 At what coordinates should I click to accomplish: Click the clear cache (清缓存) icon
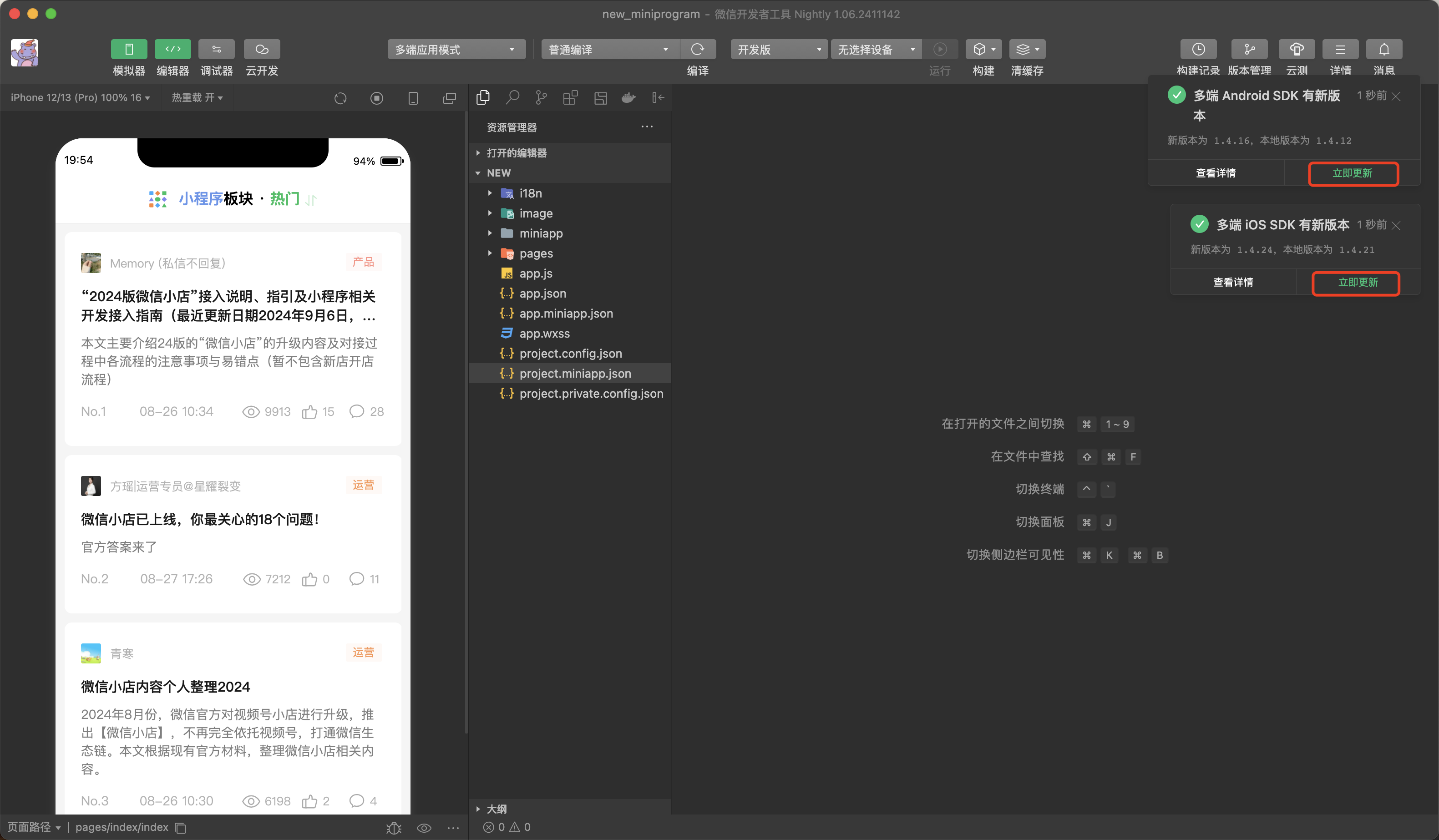point(1027,50)
